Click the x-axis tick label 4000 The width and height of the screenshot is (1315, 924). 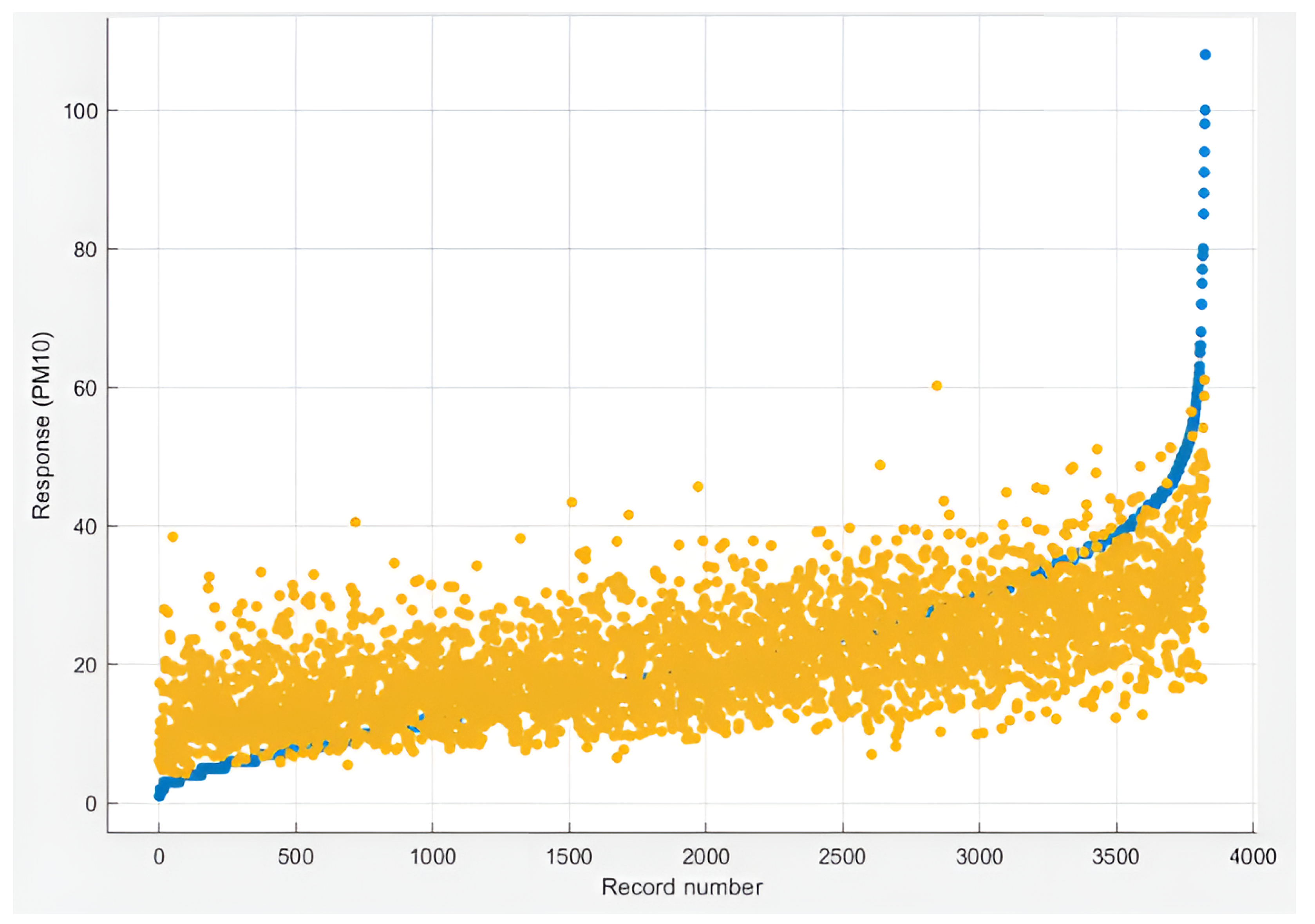[x=1253, y=857]
